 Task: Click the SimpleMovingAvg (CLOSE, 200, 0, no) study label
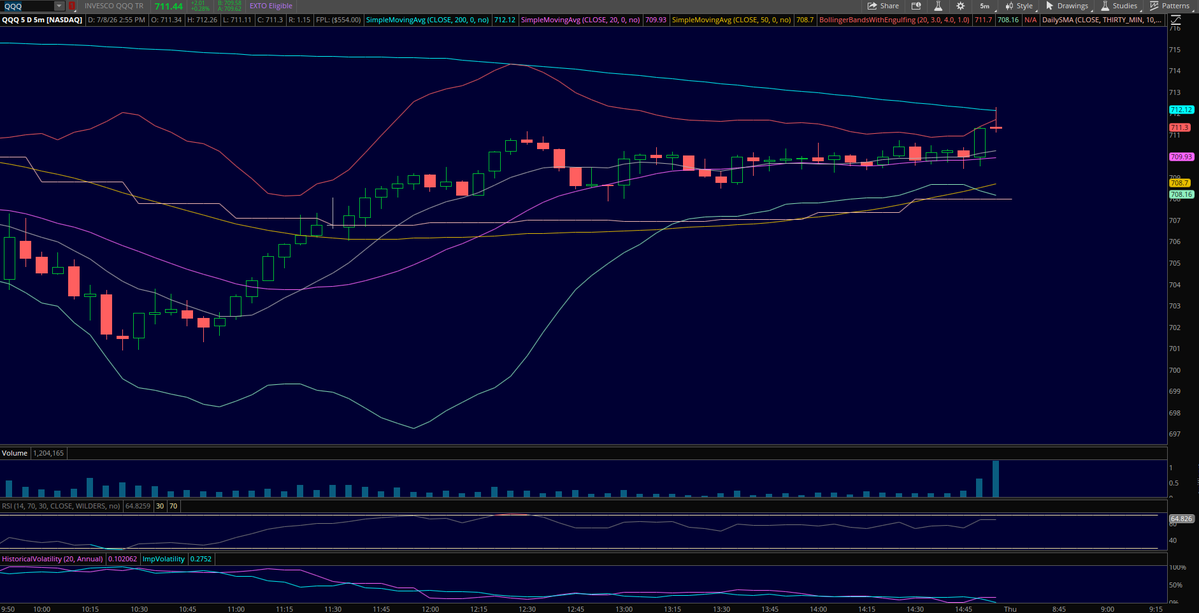[428, 18]
